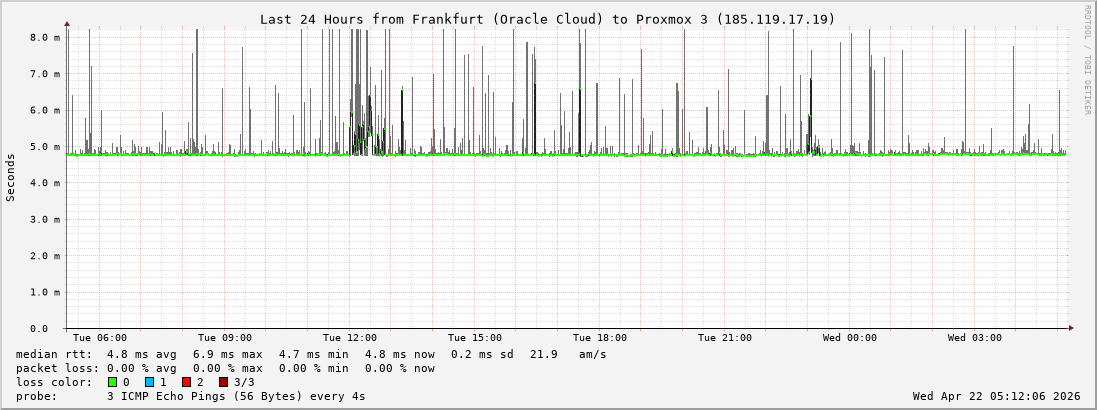Select the Tue 18:00 time axis label
Screen dimensions: 1097x410
(600, 338)
